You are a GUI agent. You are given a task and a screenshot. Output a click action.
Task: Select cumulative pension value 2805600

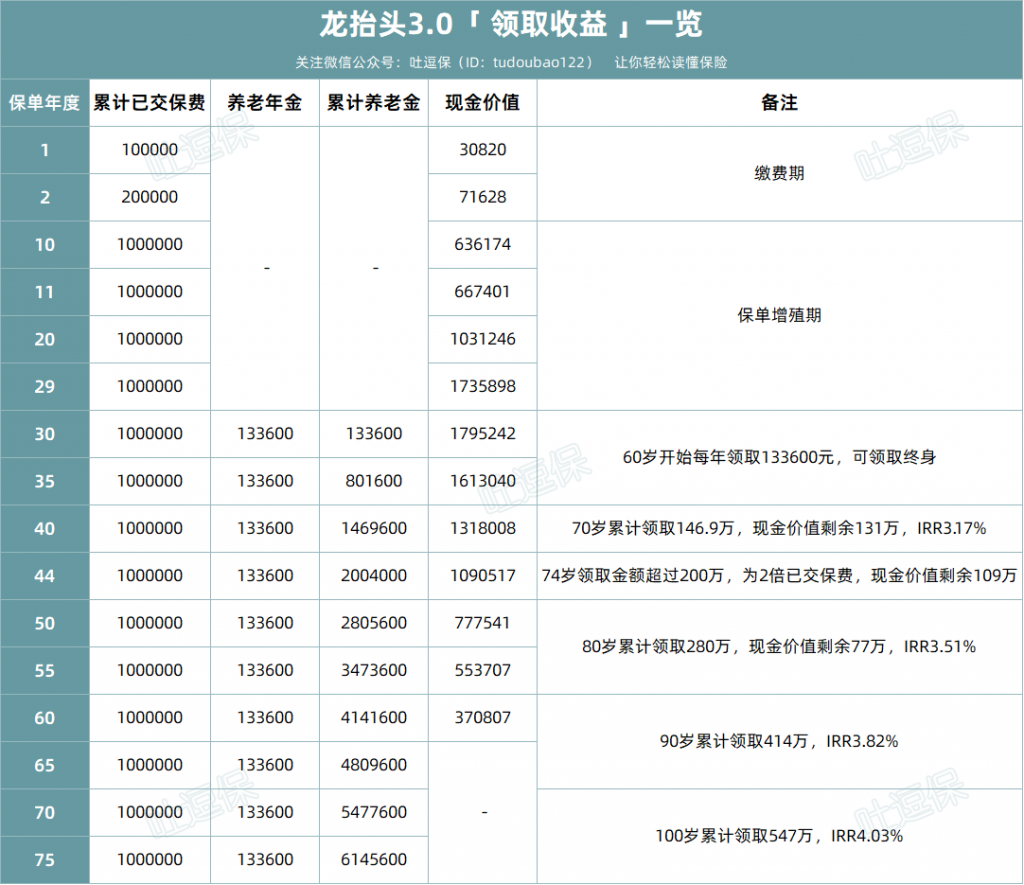click(x=374, y=623)
